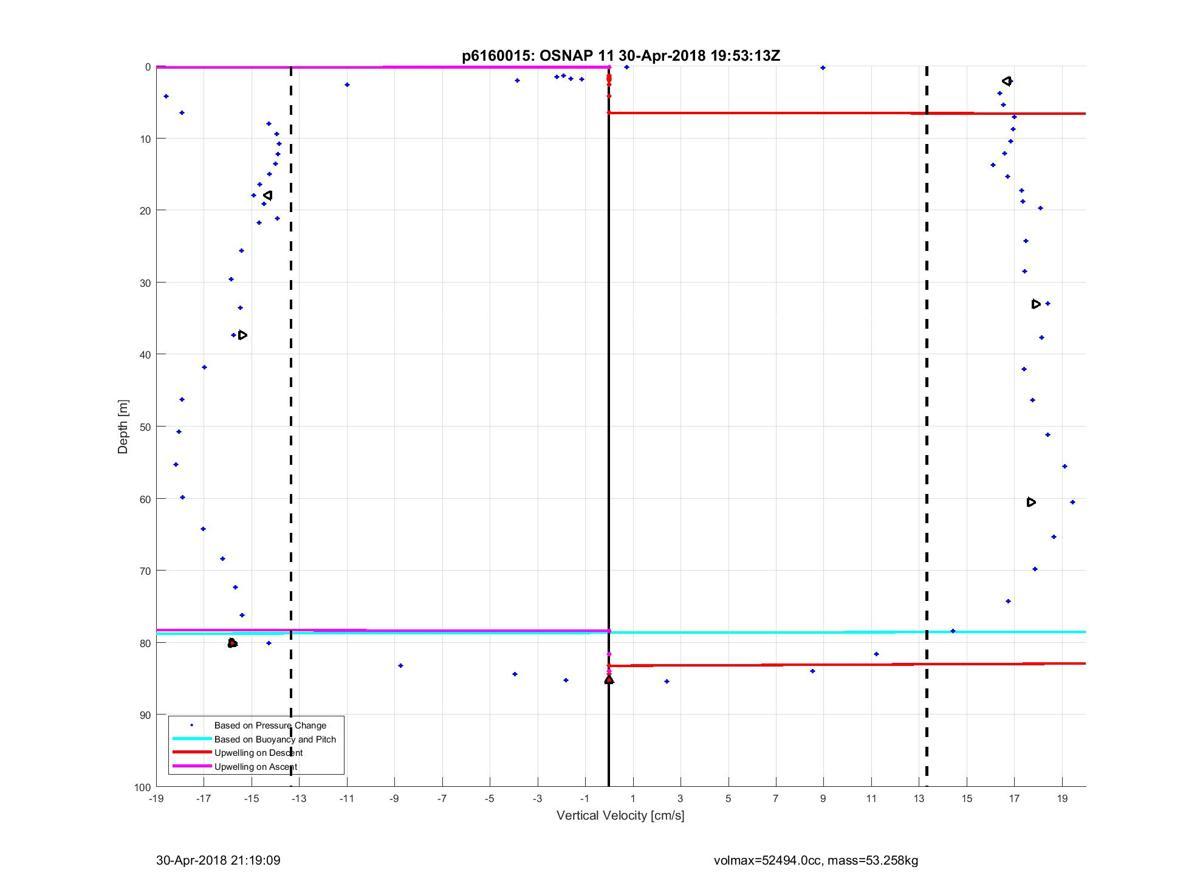The height and width of the screenshot is (885, 1200).
Task: Click x-axis tick label '-13'
Action: [299, 799]
